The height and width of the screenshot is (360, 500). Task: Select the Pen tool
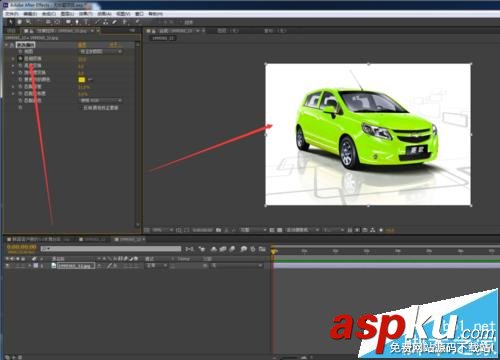click(x=77, y=22)
